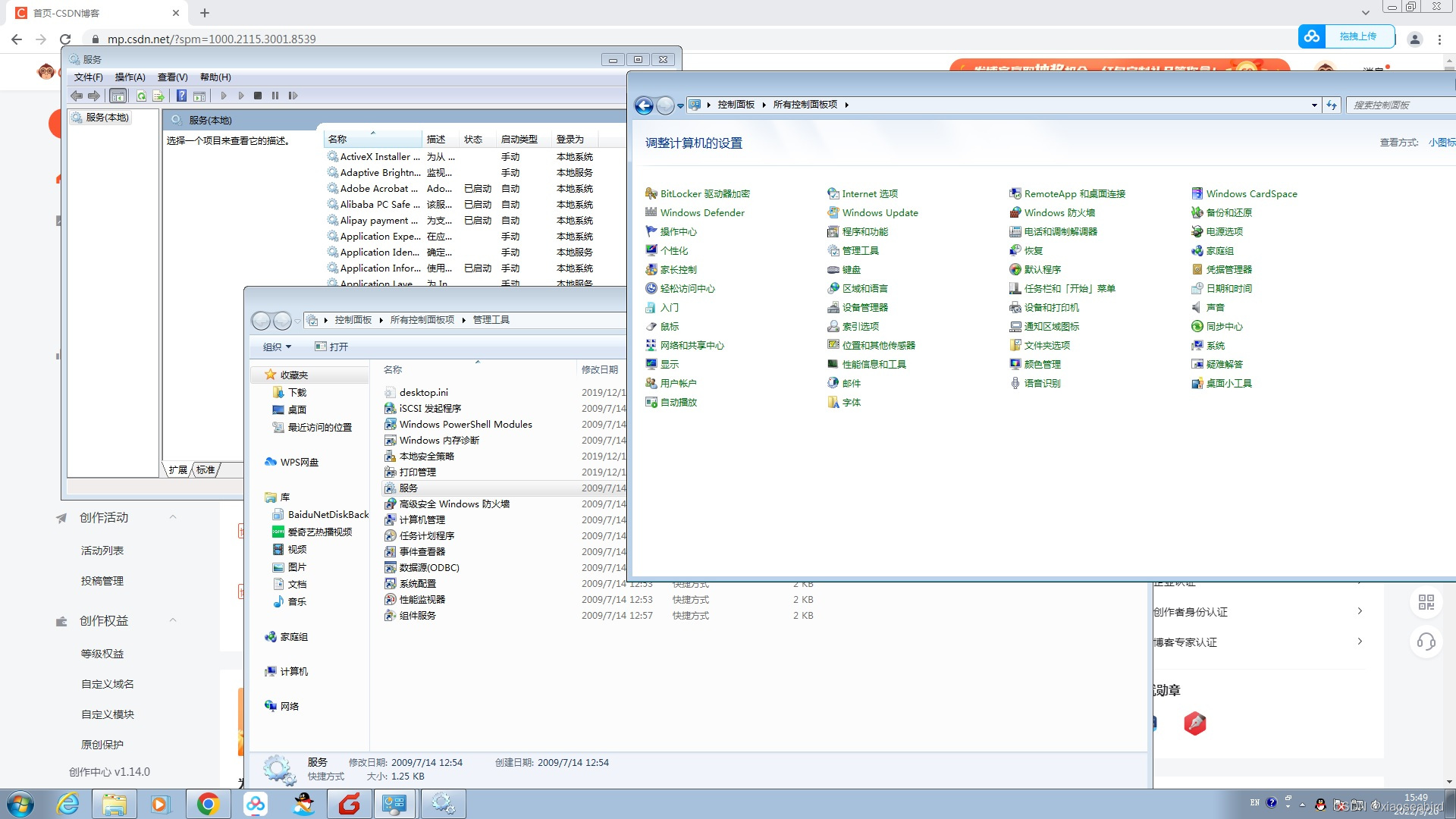Open the 查看(V) menu in Services
This screenshot has height=819, width=1456.
(x=172, y=77)
